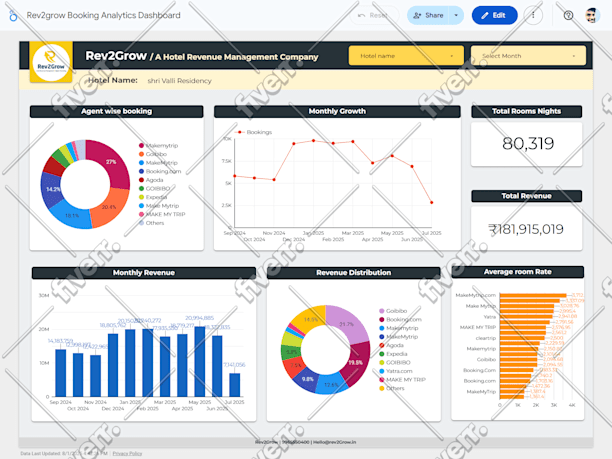Click Agoda legend entry in Agent wise booking
The width and height of the screenshot is (612, 459).
pos(151,180)
